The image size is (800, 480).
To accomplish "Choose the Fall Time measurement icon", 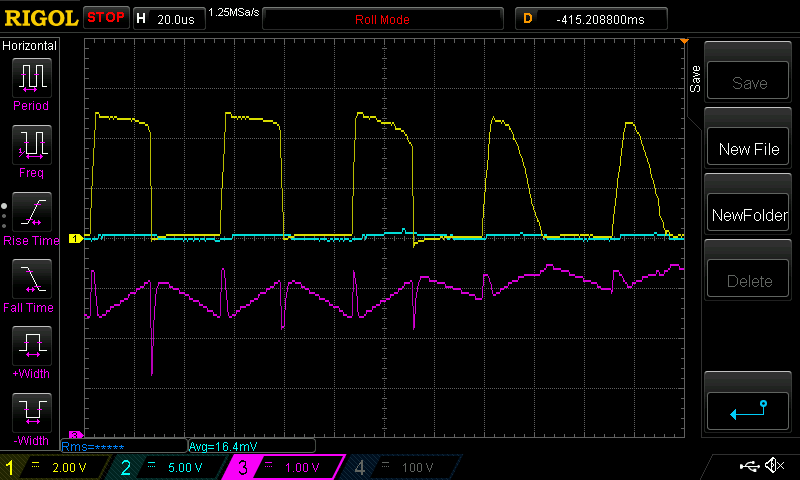I will (x=30, y=280).
